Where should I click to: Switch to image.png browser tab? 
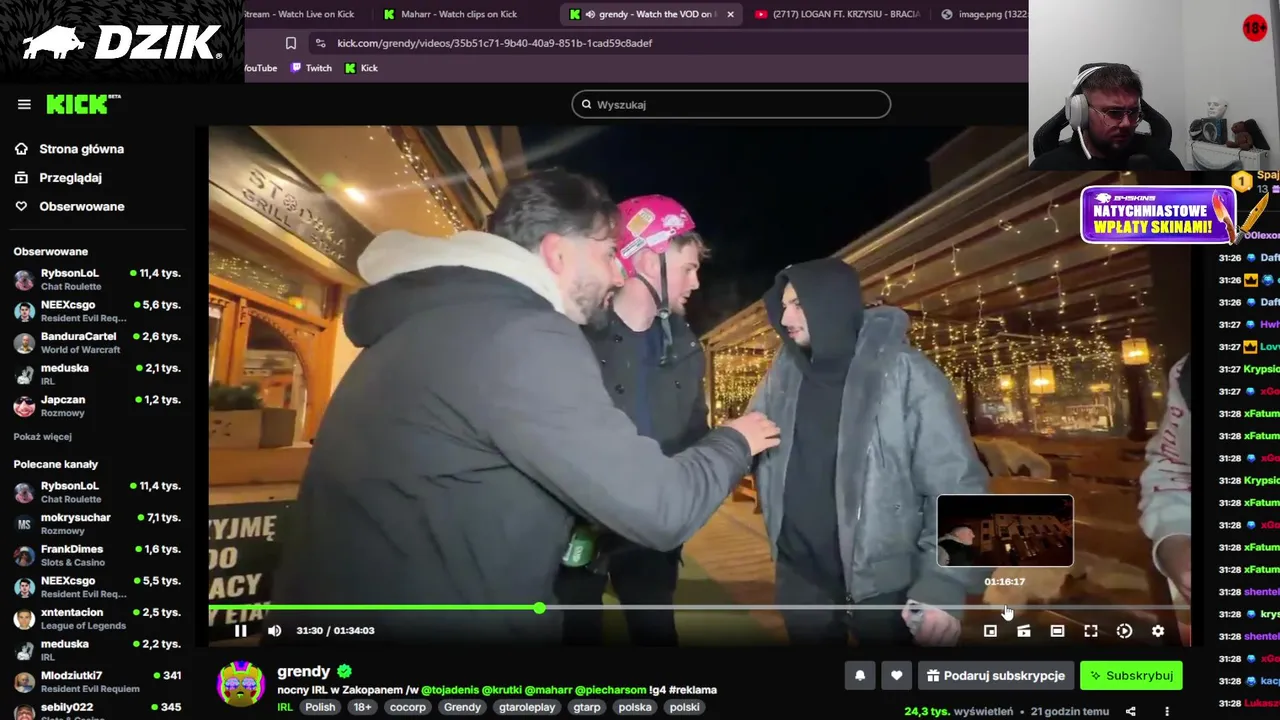coord(985,14)
